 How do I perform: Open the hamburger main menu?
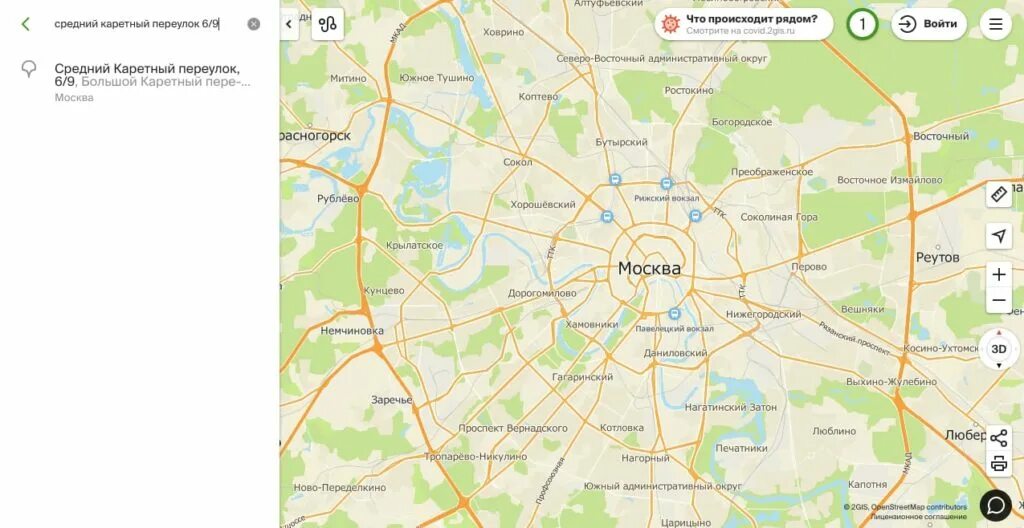(x=996, y=24)
